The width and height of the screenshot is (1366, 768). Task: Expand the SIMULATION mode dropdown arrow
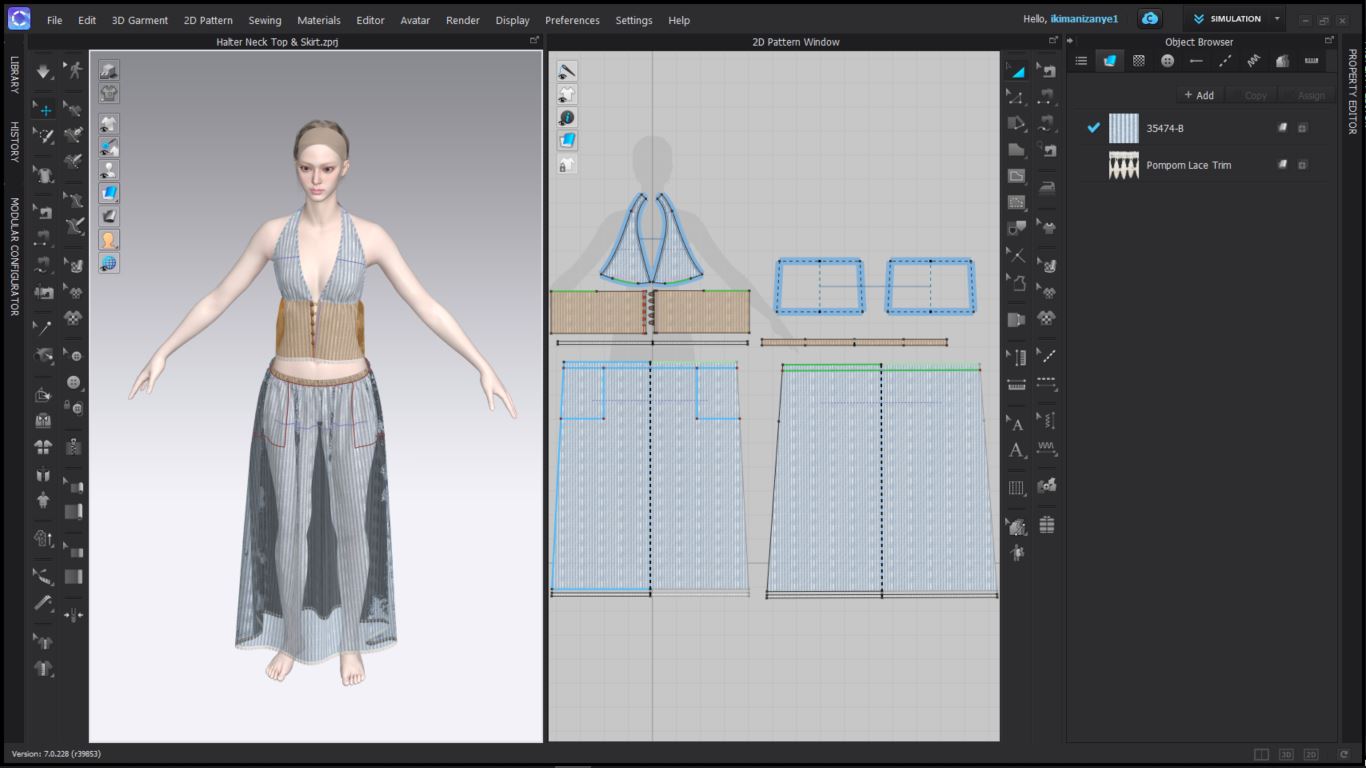point(1277,19)
